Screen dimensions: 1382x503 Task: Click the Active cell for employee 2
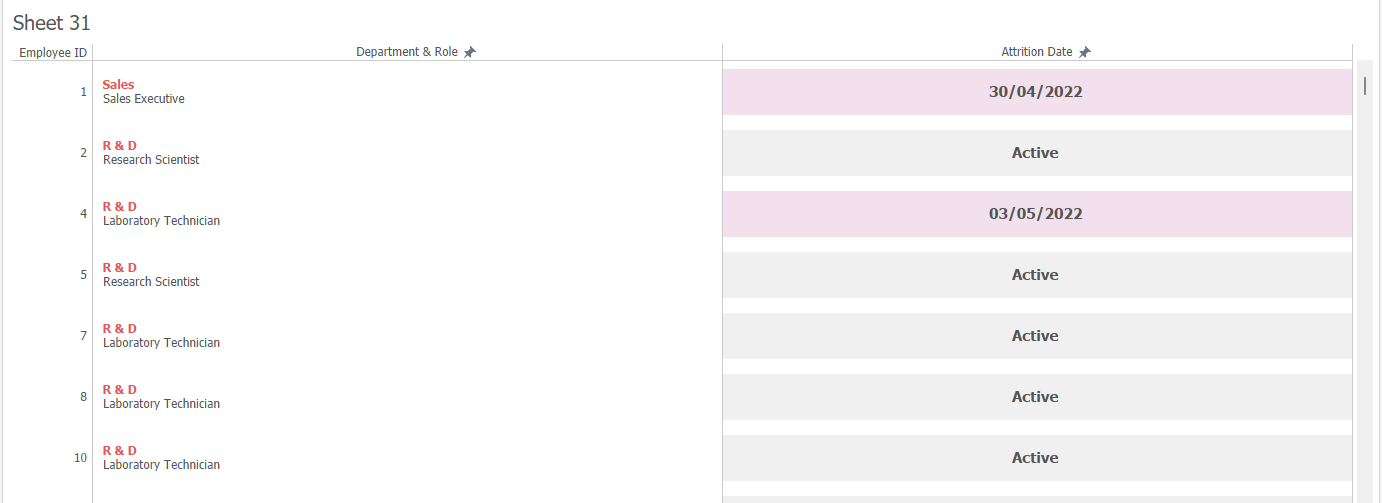click(1035, 153)
